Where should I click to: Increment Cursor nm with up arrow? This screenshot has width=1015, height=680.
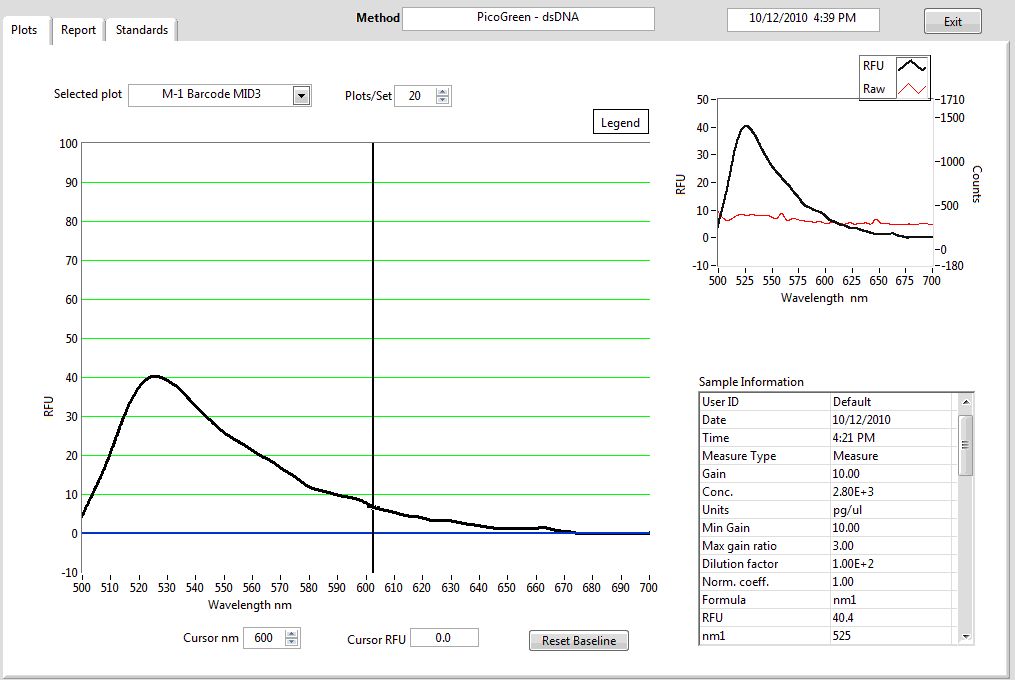(x=292, y=633)
